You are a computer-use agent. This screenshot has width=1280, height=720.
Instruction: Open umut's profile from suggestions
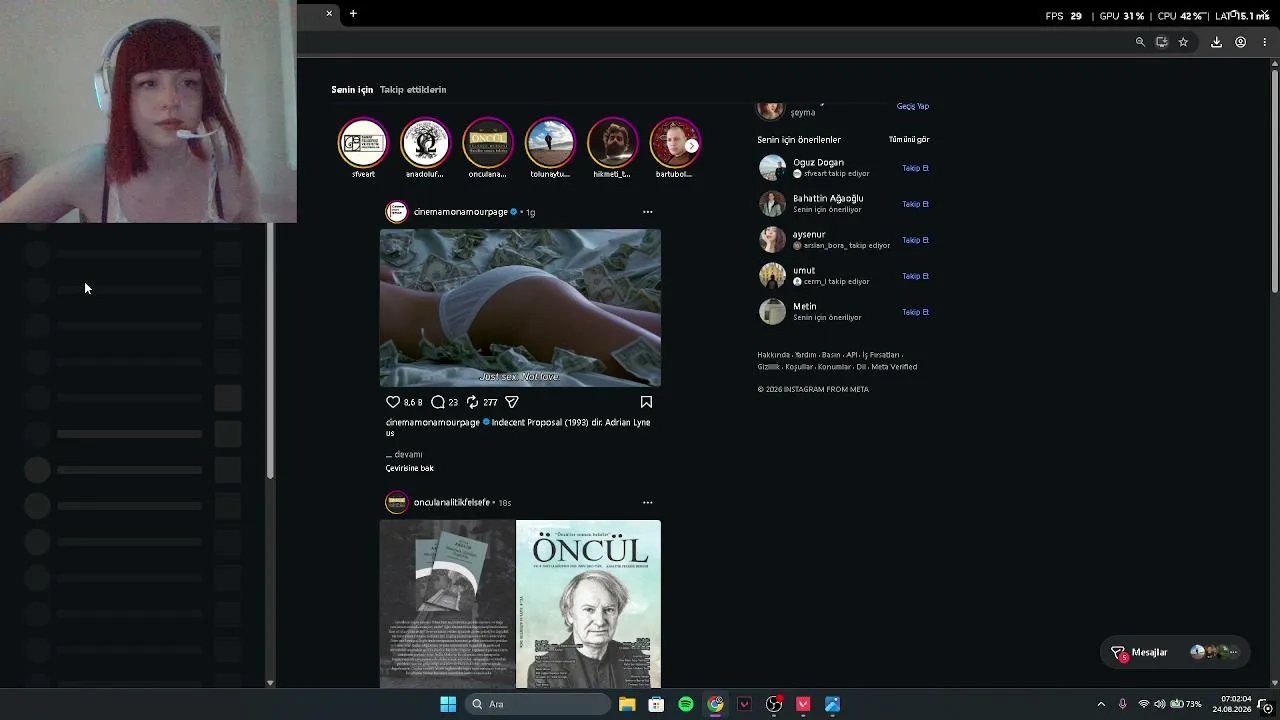pyautogui.click(x=804, y=270)
